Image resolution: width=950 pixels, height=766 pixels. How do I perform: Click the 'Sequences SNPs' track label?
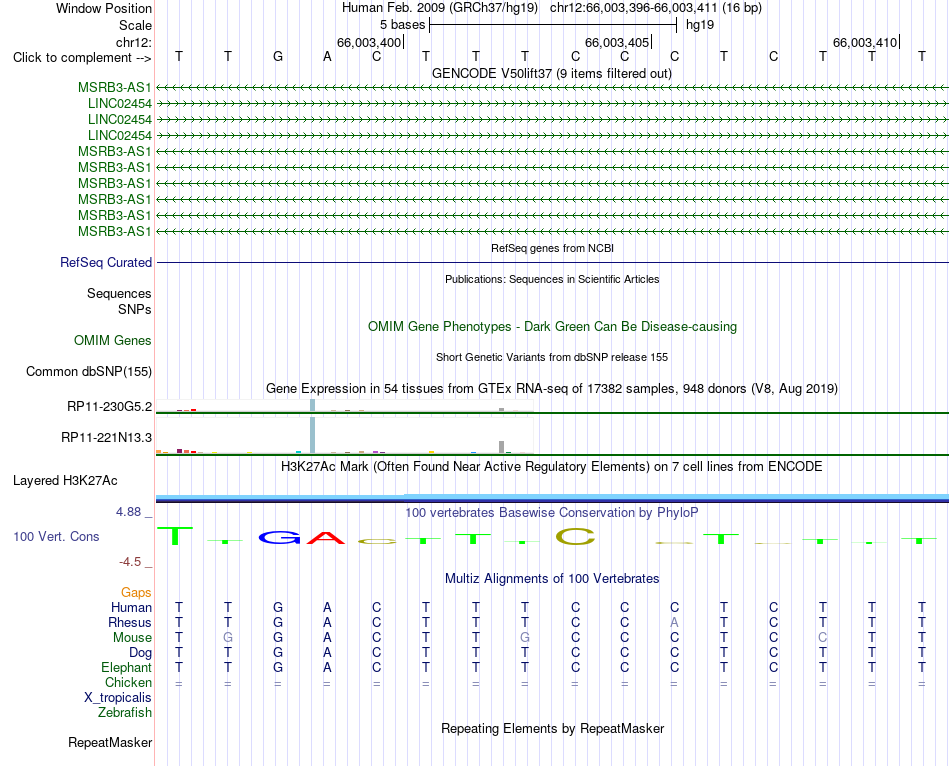[119, 301]
